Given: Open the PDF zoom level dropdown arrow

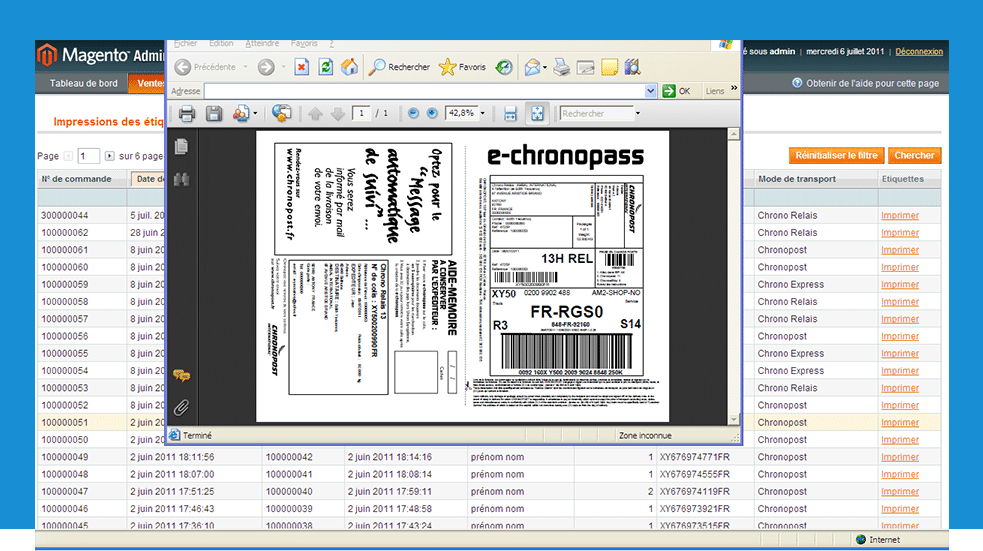Looking at the screenshot, I should pyautogui.click(x=482, y=113).
